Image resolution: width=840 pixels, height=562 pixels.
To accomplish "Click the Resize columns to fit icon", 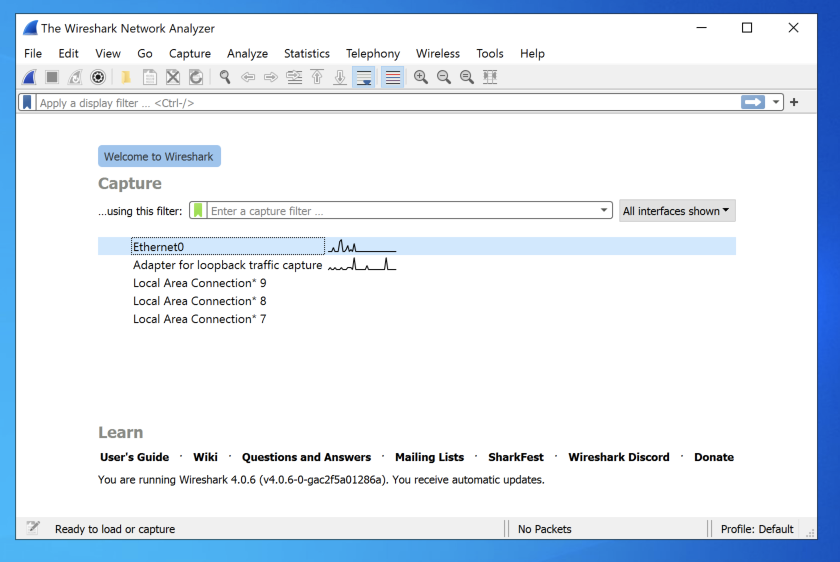I will click(490, 77).
